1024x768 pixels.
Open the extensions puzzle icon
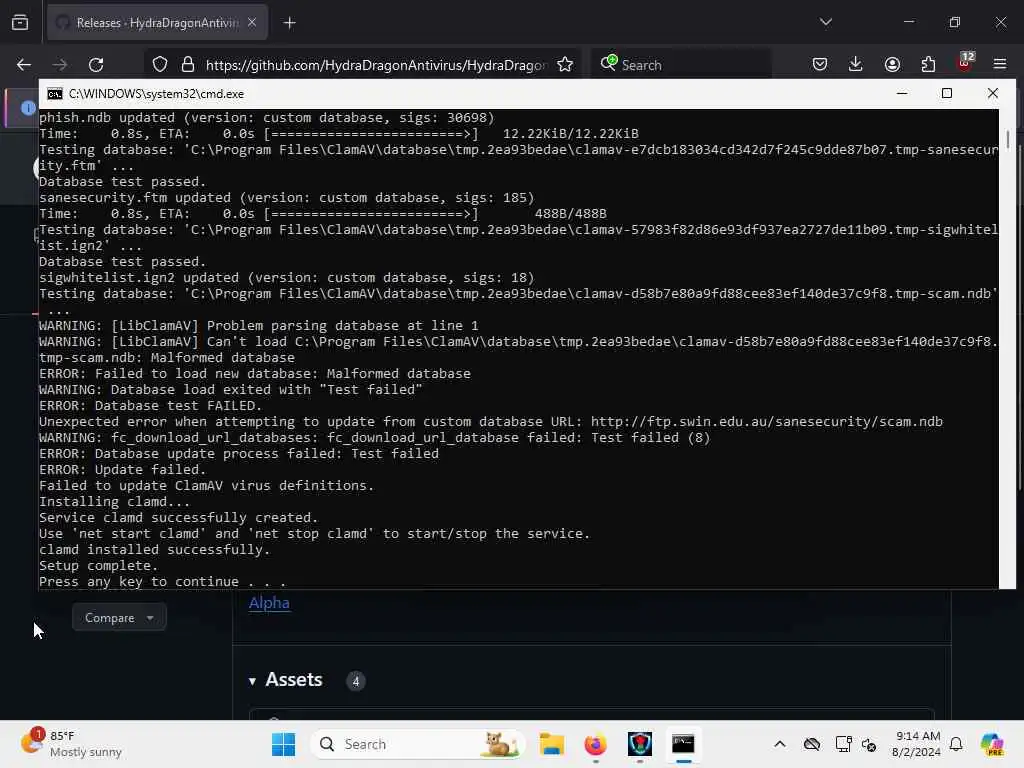click(928, 64)
